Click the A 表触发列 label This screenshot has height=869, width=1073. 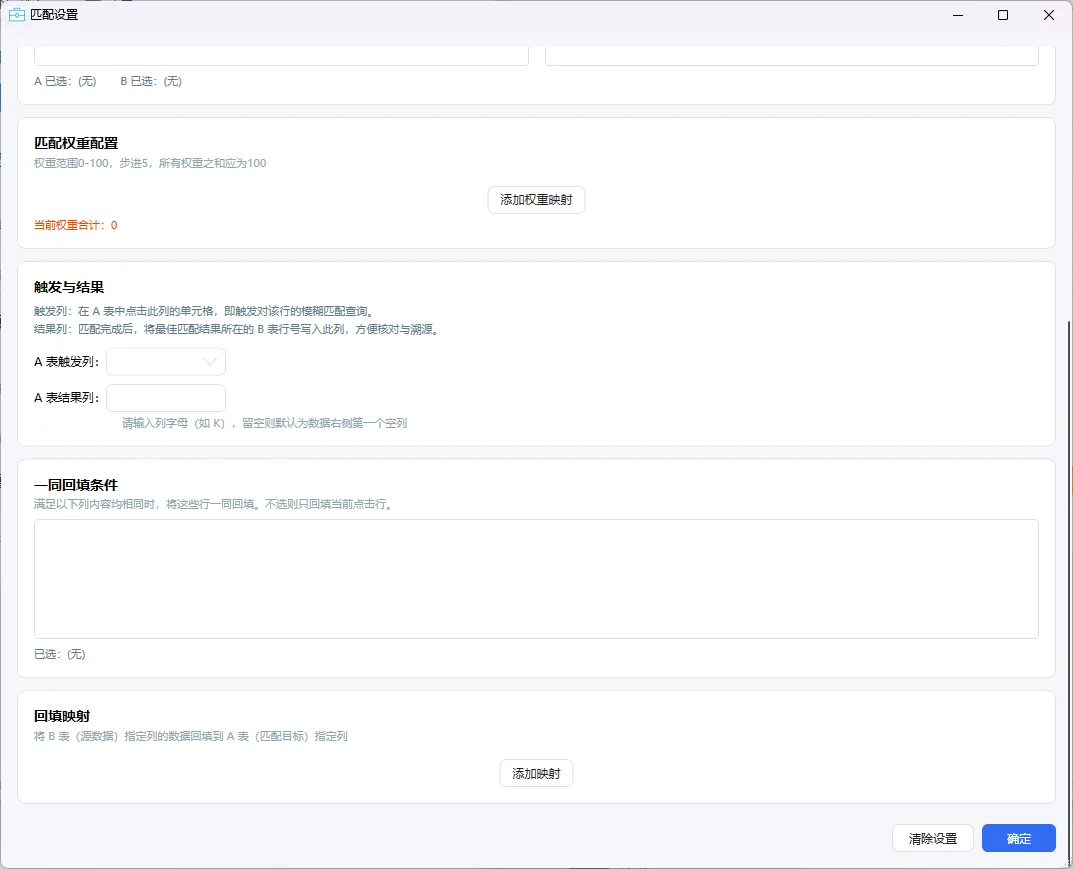click(x=67, y=362)
